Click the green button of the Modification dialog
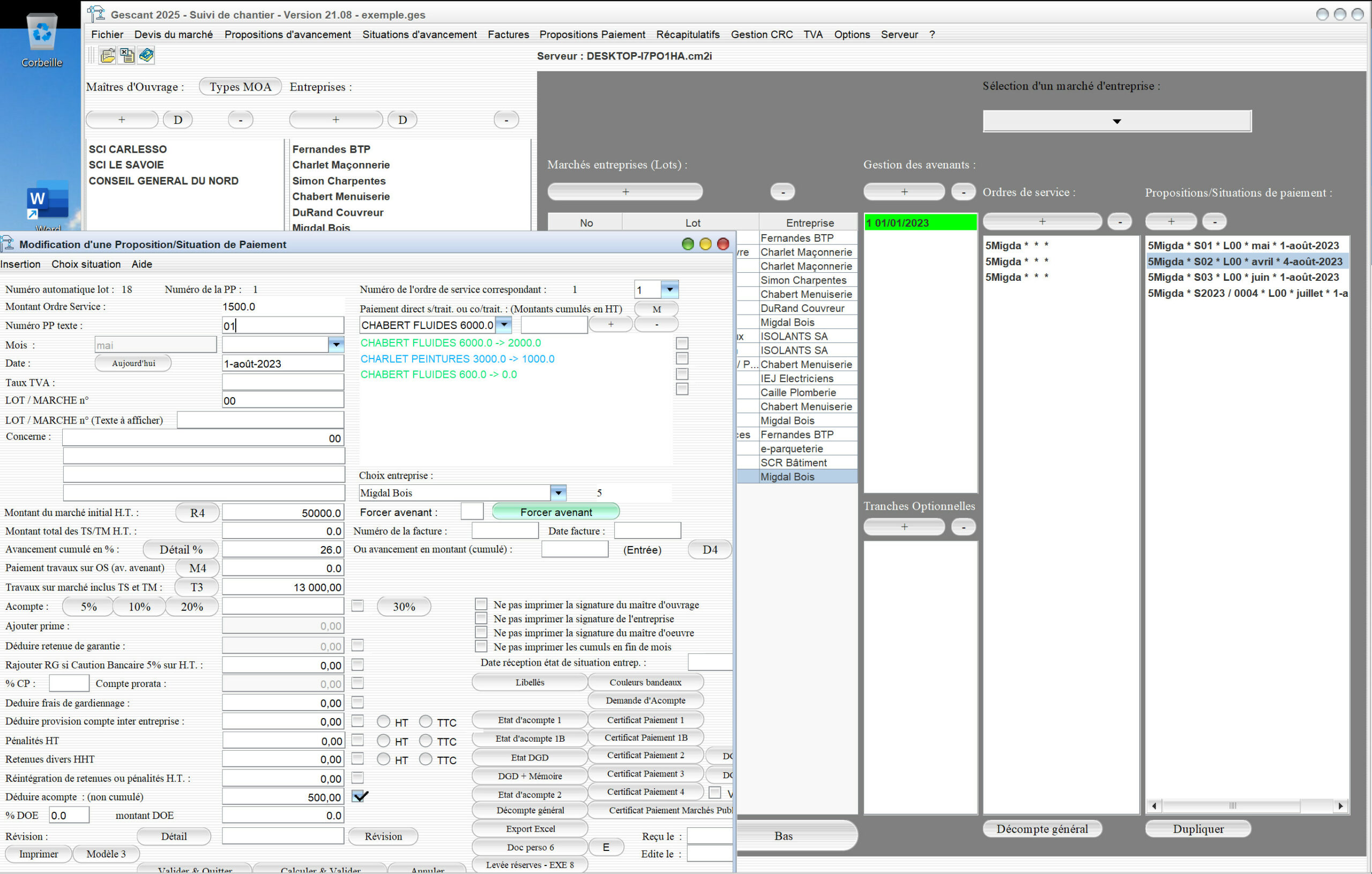The image size is (1372, 874). point(688,244)
